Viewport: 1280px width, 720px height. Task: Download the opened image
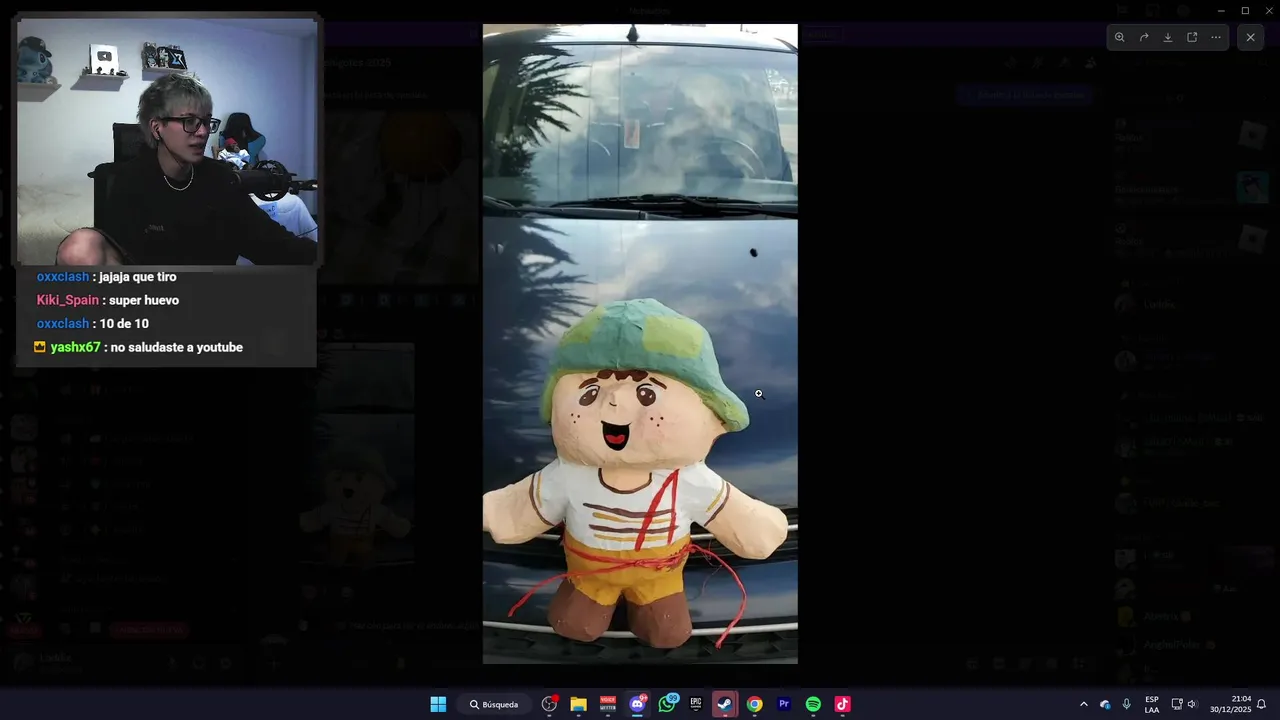coord(1168,37)
